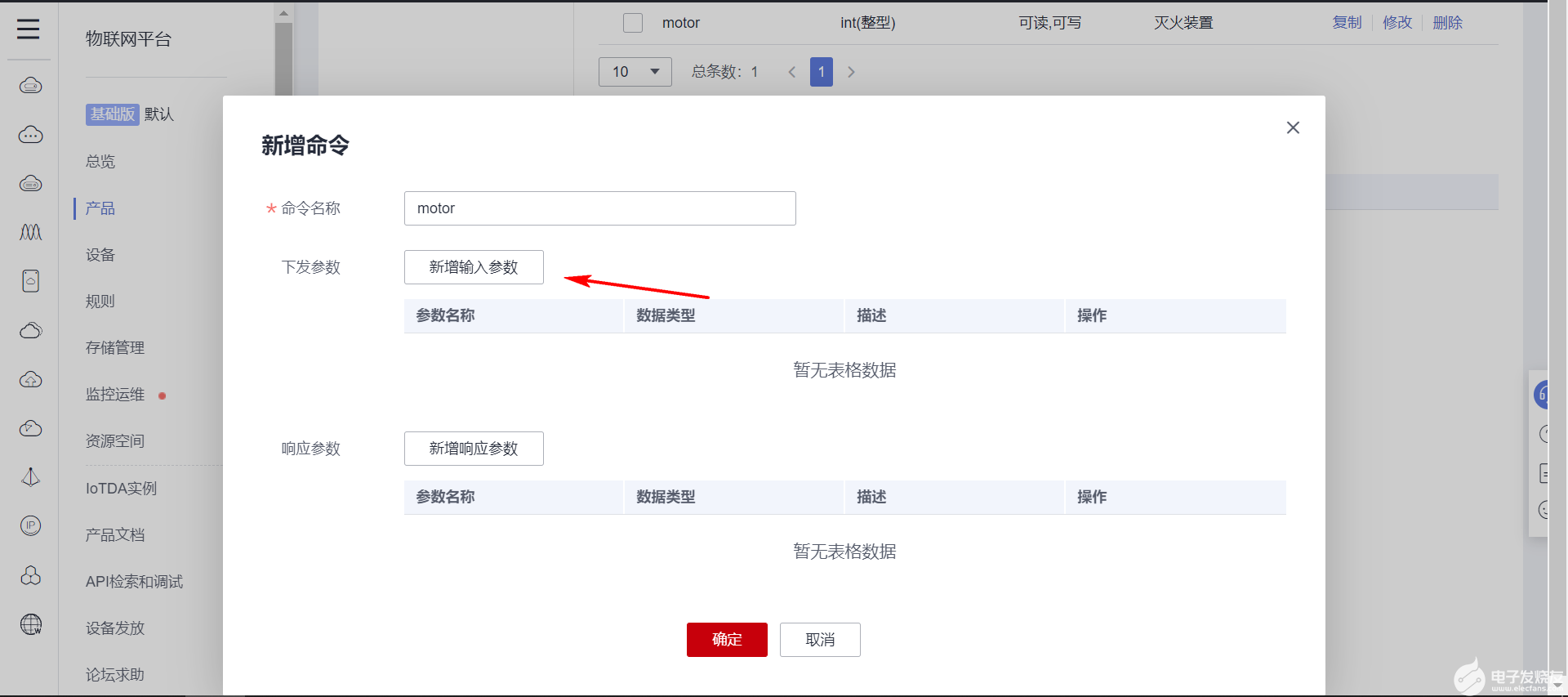Confirm with the red 确定 button
The height and width of the screenshot is (697, 1568).
point(727,640)
